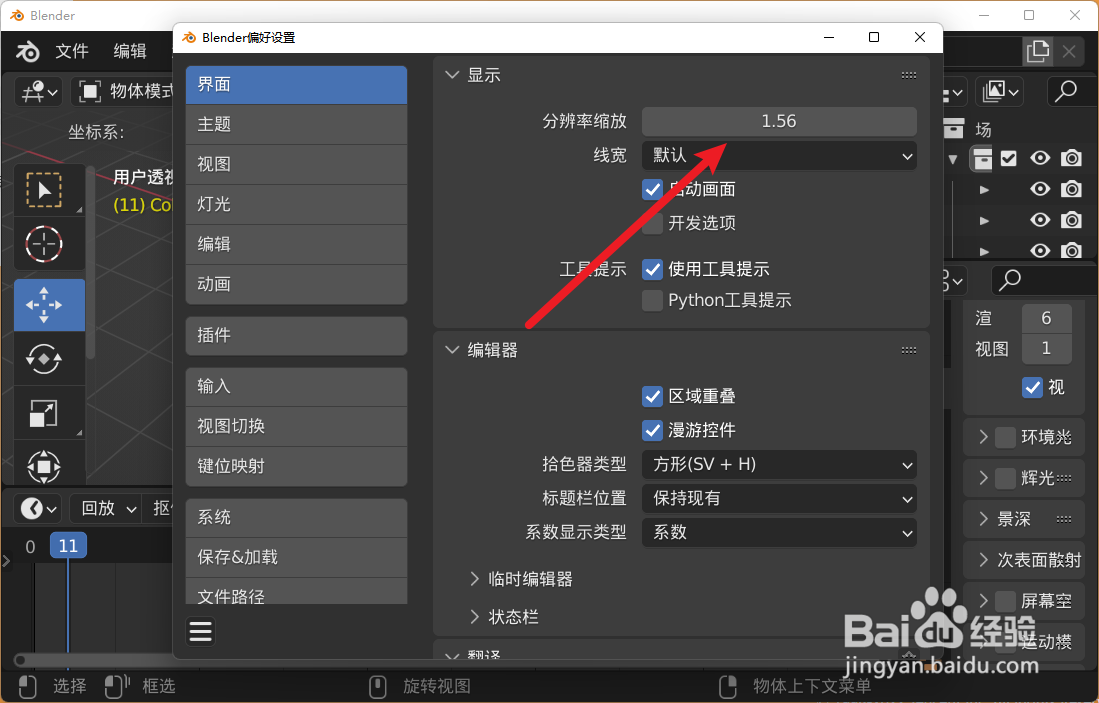The height and width of the screenshot is (703, 1099).
Task: Open the timeline editor type clock icon
Action: pyautogui.click(x=38, y=508)
